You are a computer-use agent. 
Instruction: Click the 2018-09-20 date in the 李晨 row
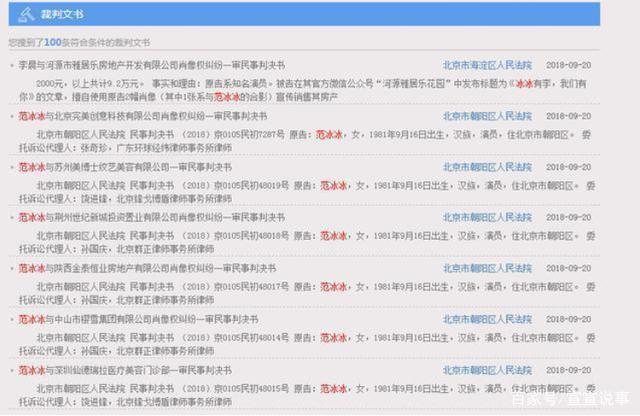click(569, 65)
